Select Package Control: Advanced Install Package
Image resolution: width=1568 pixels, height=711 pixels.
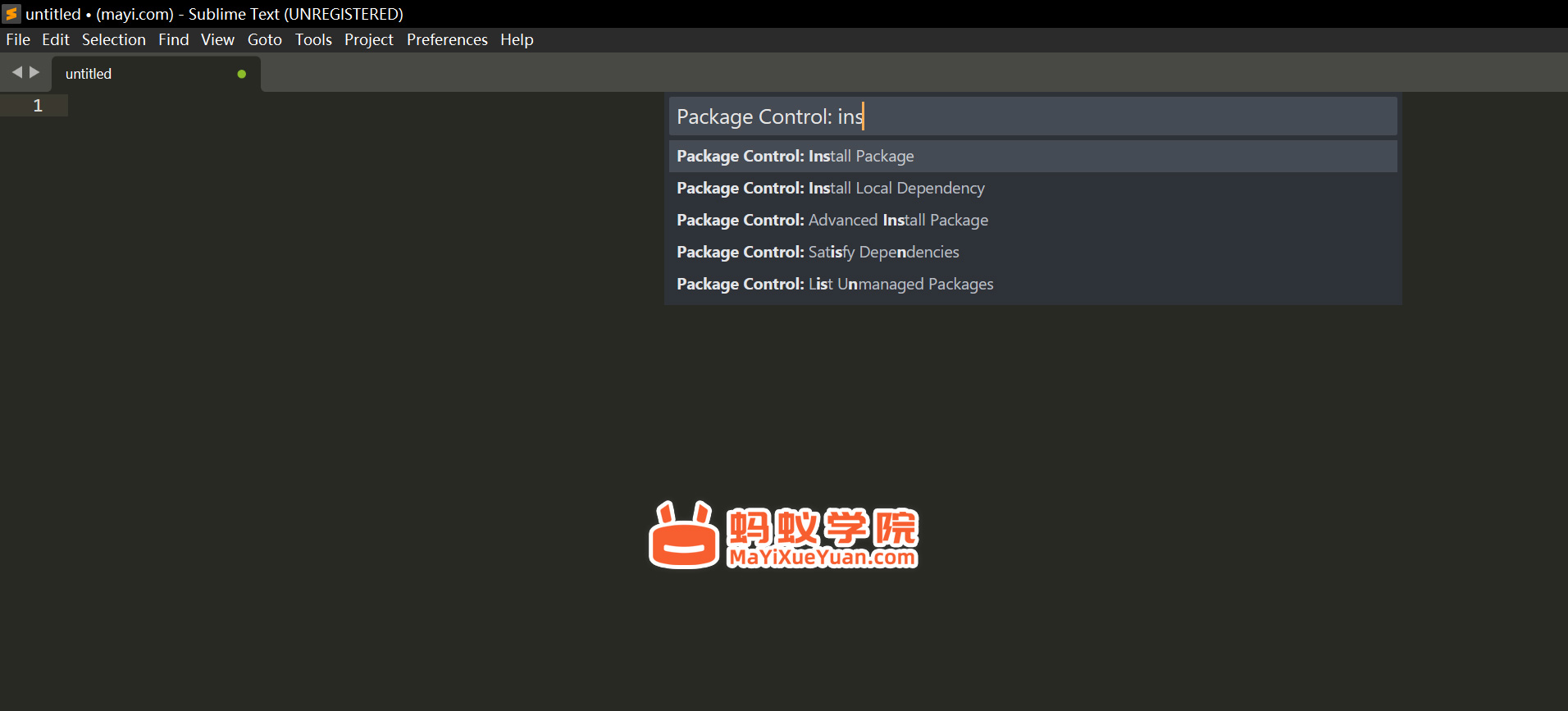coord(1033,220)
